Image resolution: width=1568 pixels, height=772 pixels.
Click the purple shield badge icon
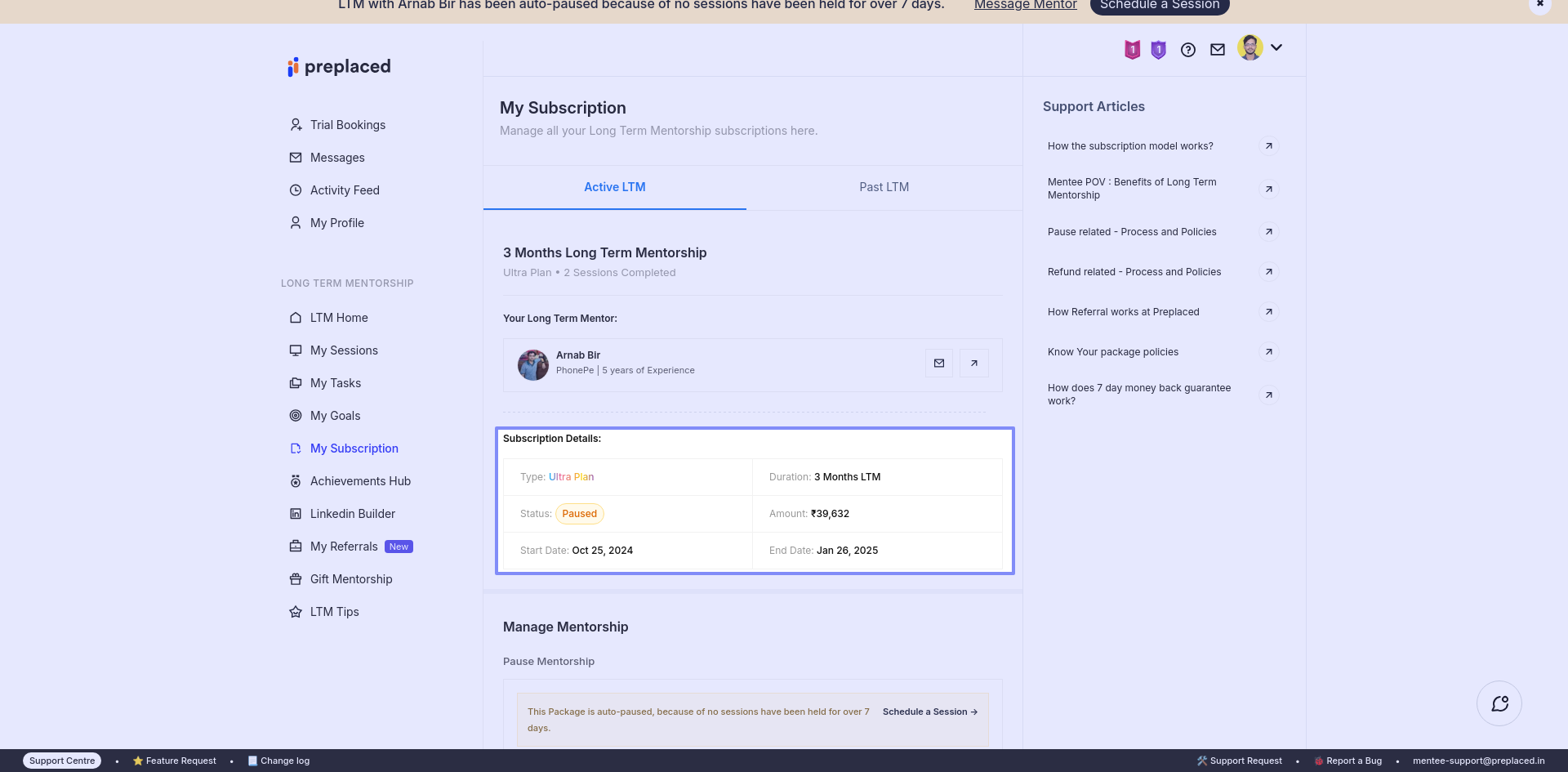pos(1158,50)
